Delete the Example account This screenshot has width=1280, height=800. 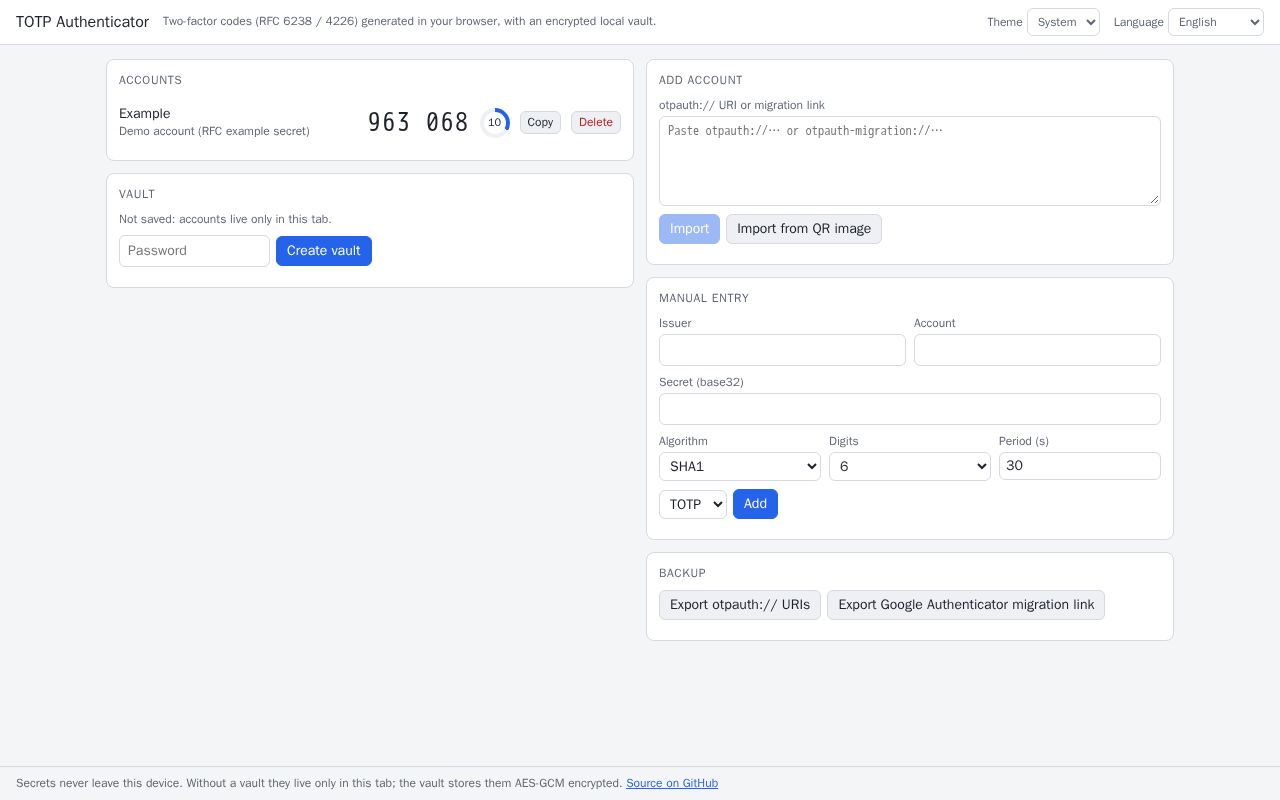click(596, 122)
